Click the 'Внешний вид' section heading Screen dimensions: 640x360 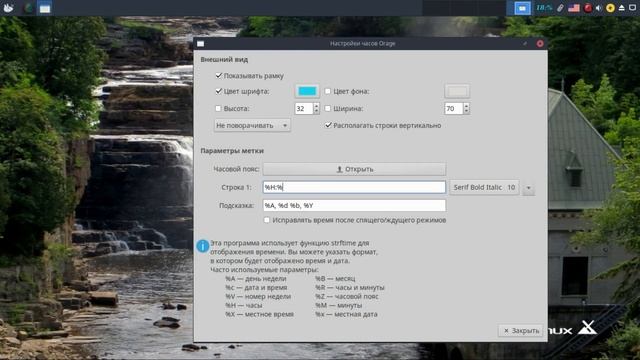[x=224, y=60]
